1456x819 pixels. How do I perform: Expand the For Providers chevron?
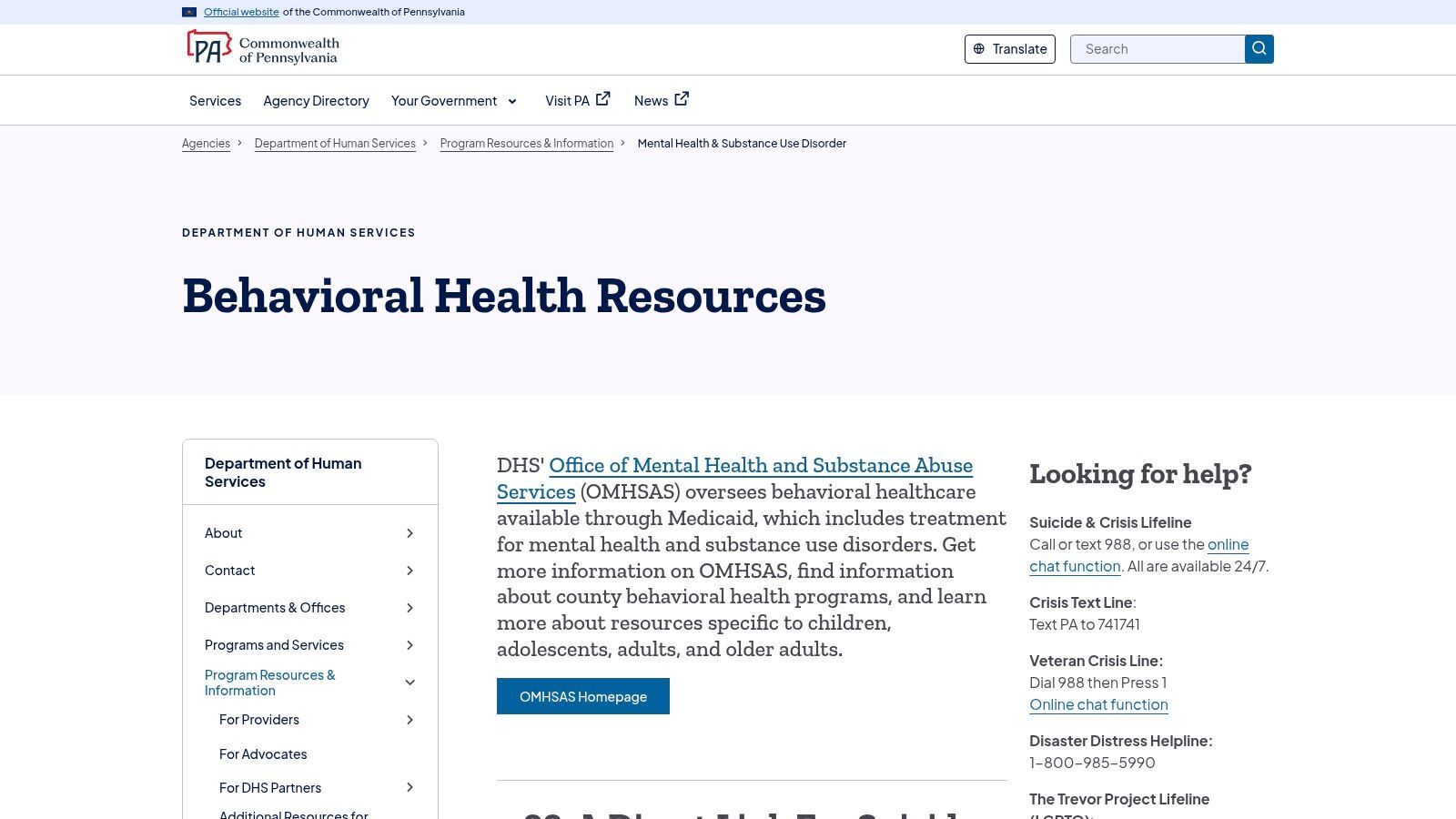pos(409,720)
